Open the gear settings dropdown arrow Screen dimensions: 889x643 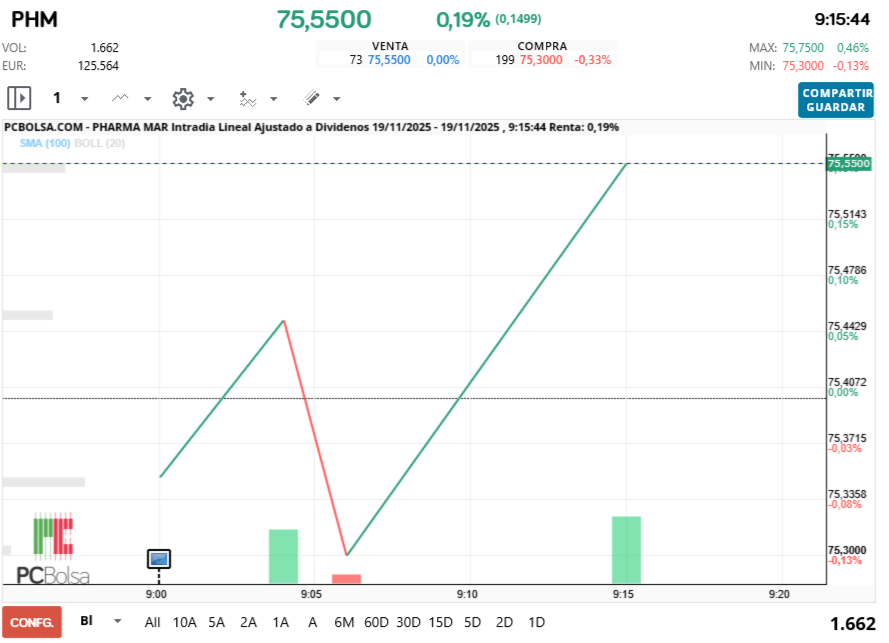(x=210, y=98)
